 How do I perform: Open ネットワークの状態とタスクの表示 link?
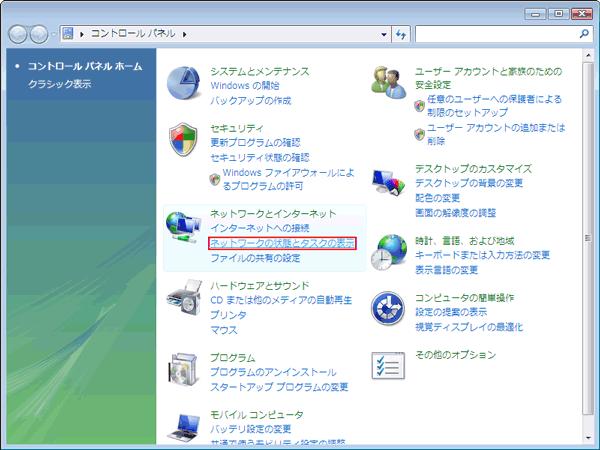click(282, 243)
